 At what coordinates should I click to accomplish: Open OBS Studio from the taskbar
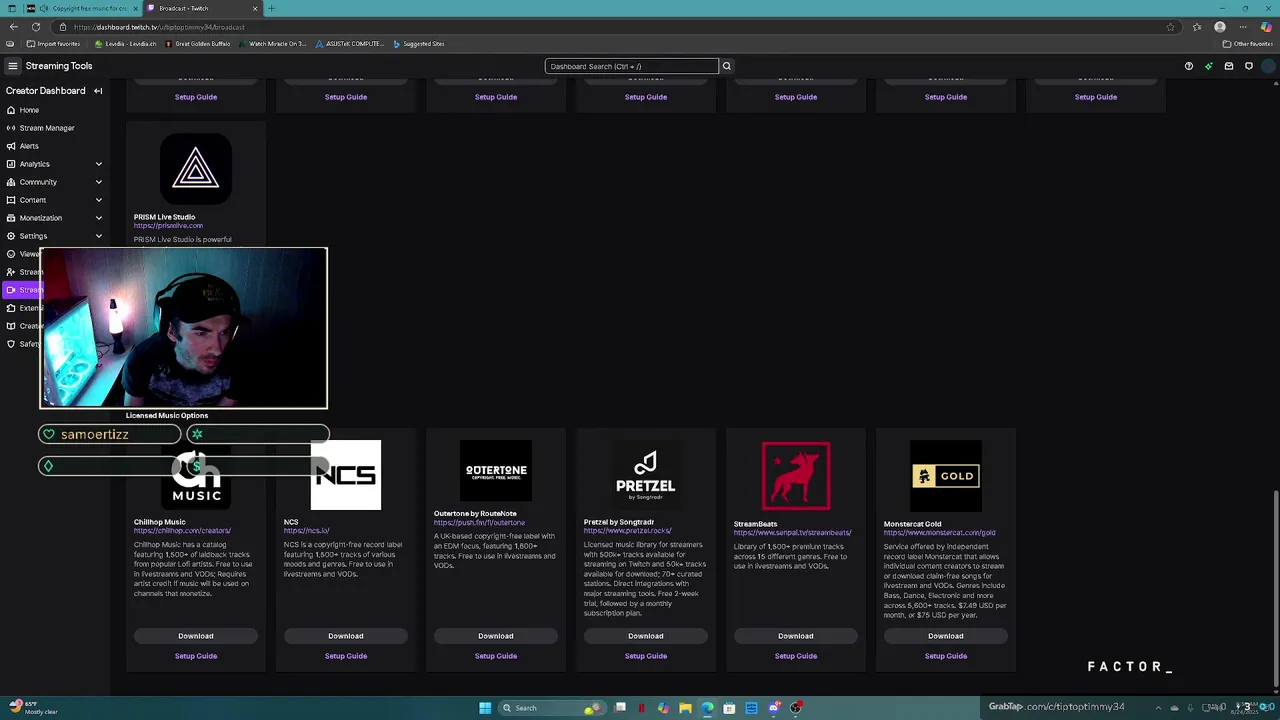click(795, 708)
